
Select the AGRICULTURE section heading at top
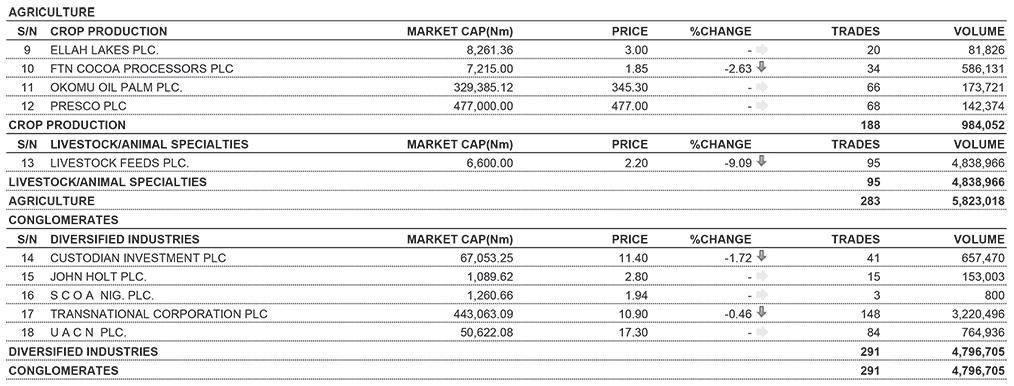click(51, 12)
